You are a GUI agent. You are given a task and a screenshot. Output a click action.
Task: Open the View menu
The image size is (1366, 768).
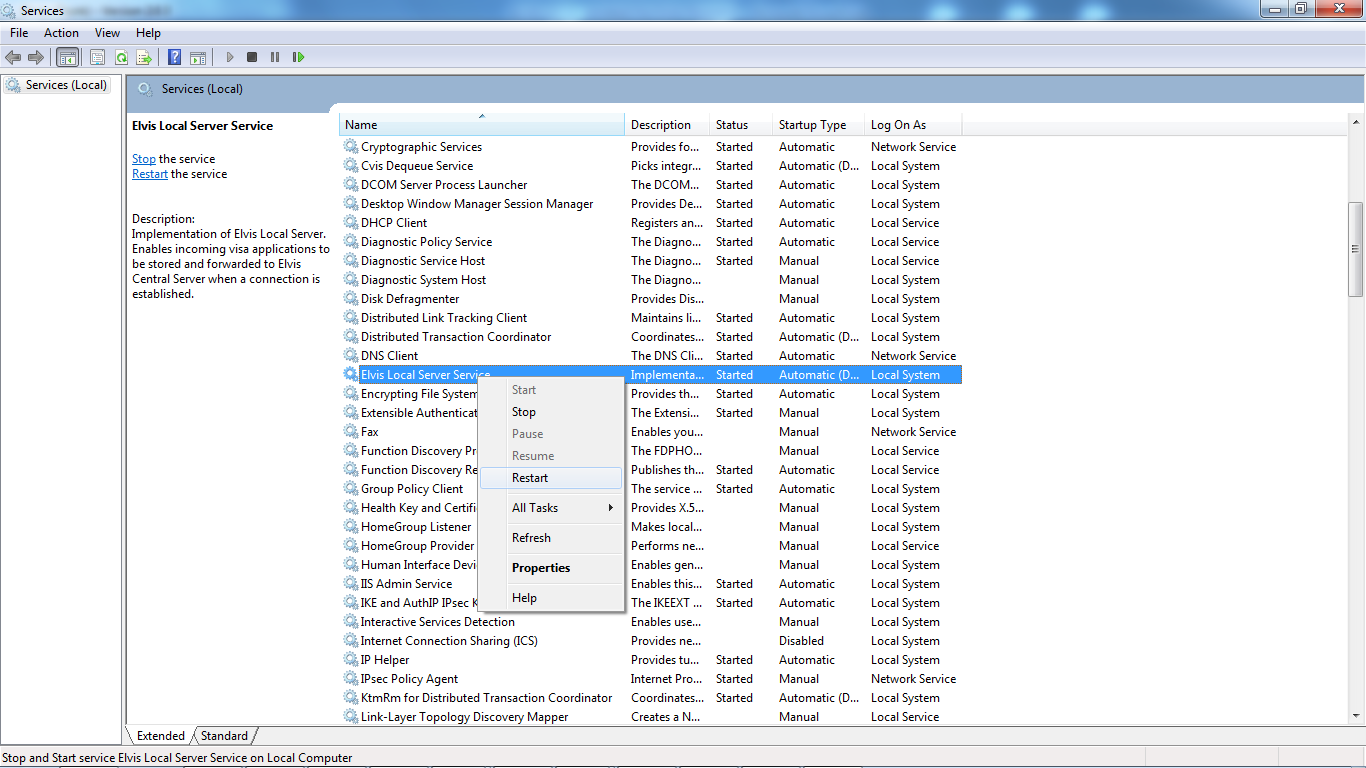[x=108, y=33]
